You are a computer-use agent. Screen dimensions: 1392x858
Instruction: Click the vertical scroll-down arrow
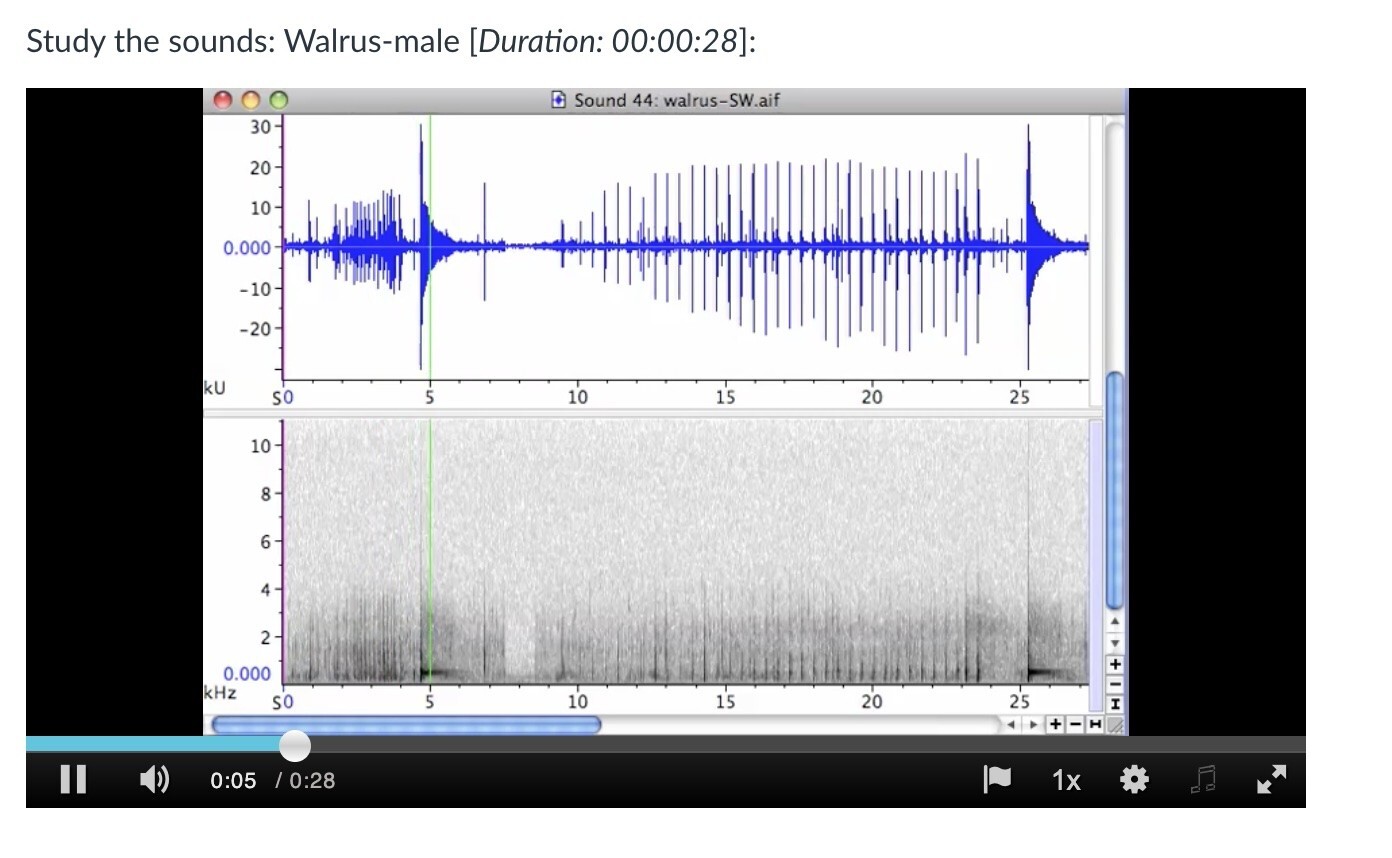tap(1115, 643)
